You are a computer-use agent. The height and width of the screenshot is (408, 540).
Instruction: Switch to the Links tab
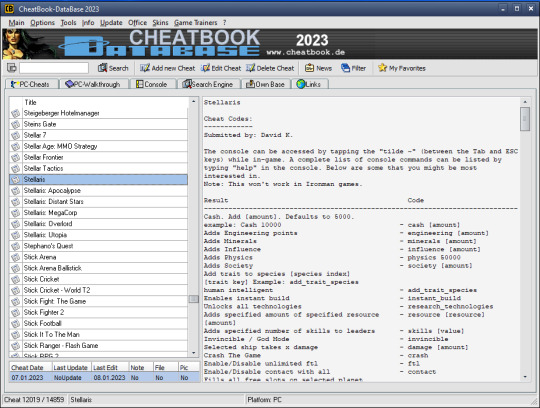(x=309, y=84)
